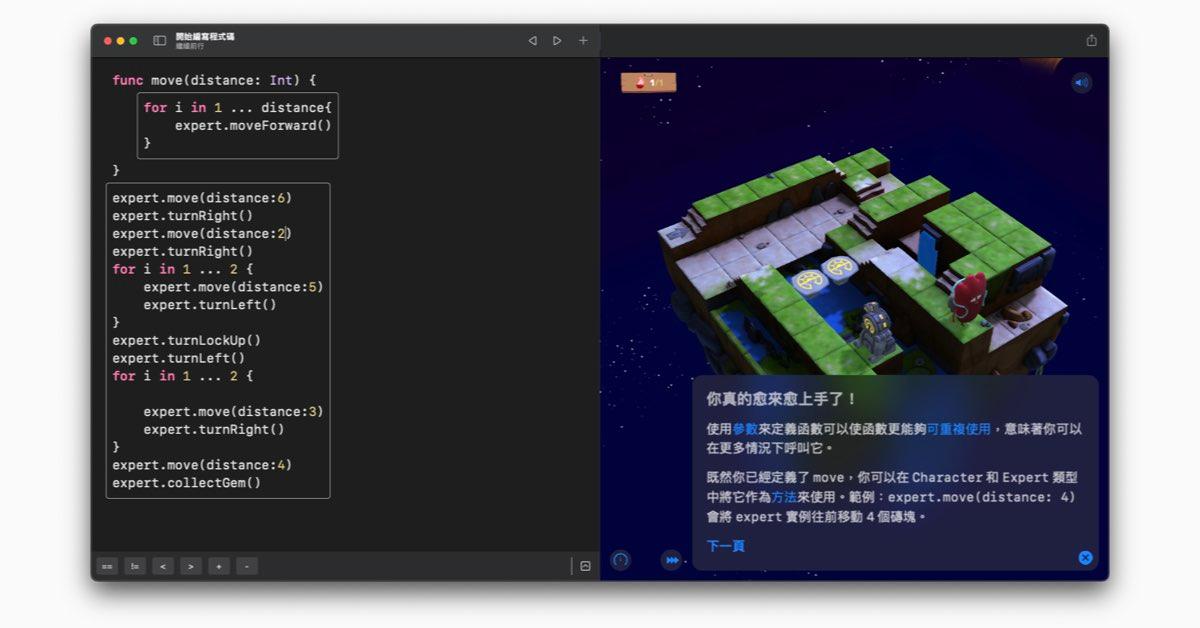Insert the != operator shortcut
This screenshot has height=628, width=1200.
(x=135, y=566)
